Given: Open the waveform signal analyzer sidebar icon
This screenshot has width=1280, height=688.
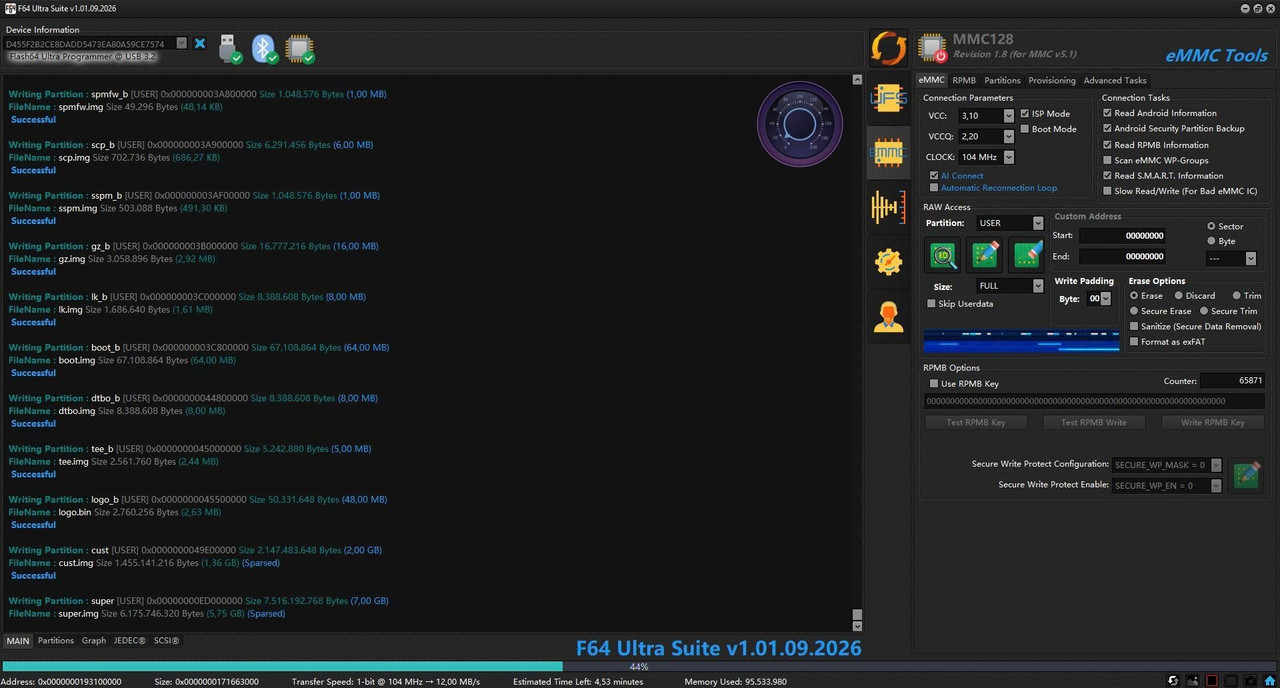Looking at the screenshot, I should pos(888,207).
